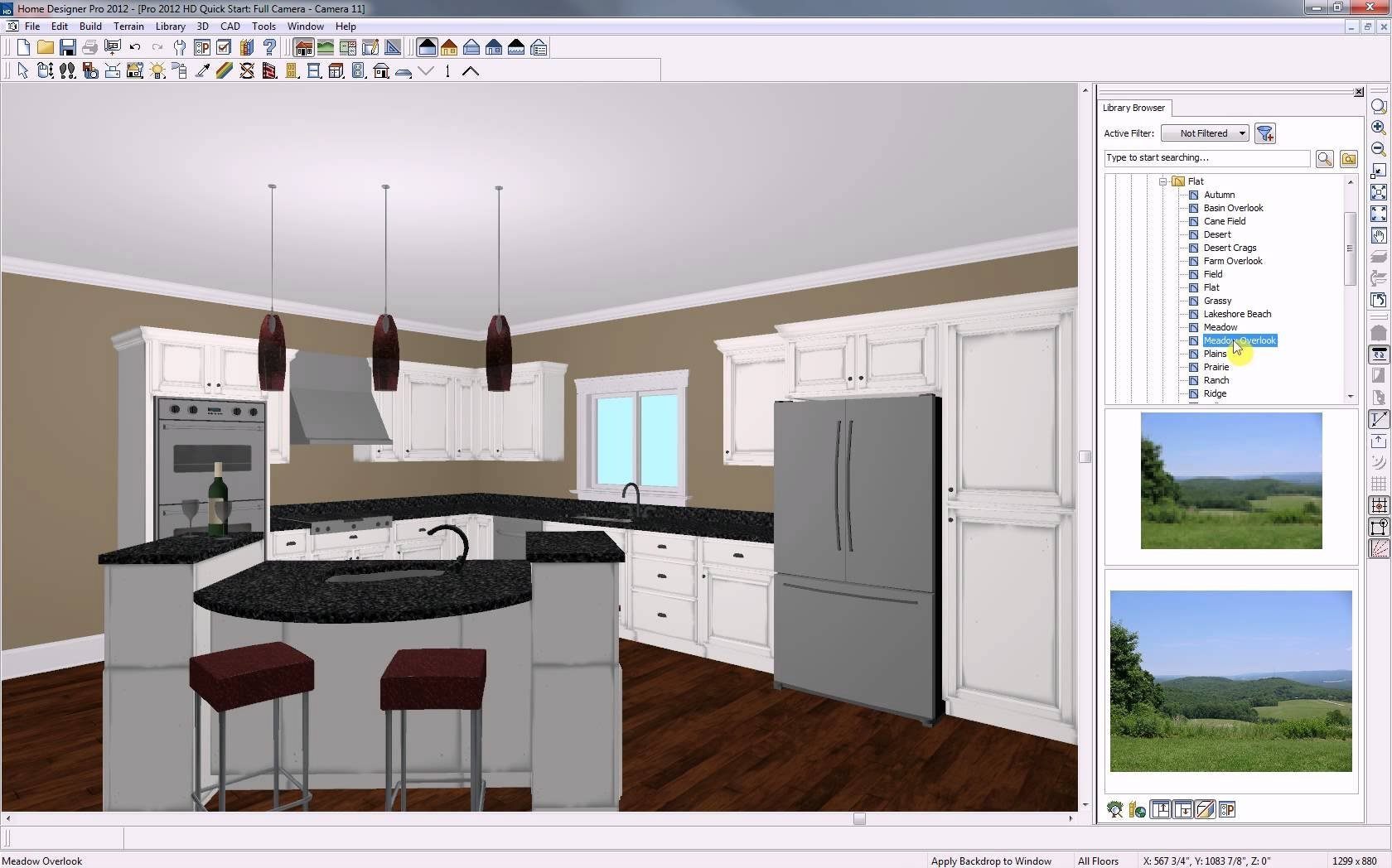Screen dimensions: 1392x868
Task: Toggle the move selection pane up button
Action: [x=1160, y=810]
